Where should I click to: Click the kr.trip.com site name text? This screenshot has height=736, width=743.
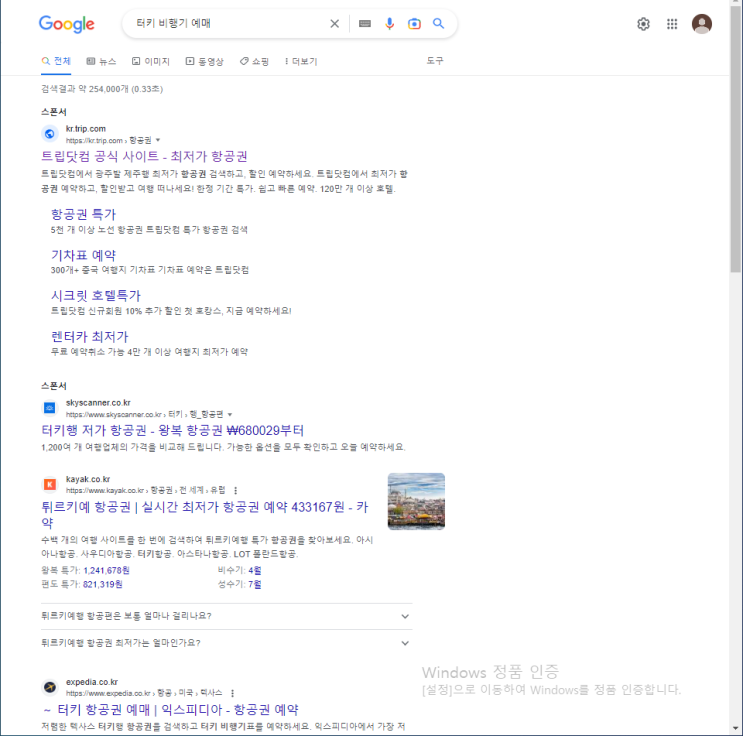pos(86,129)
